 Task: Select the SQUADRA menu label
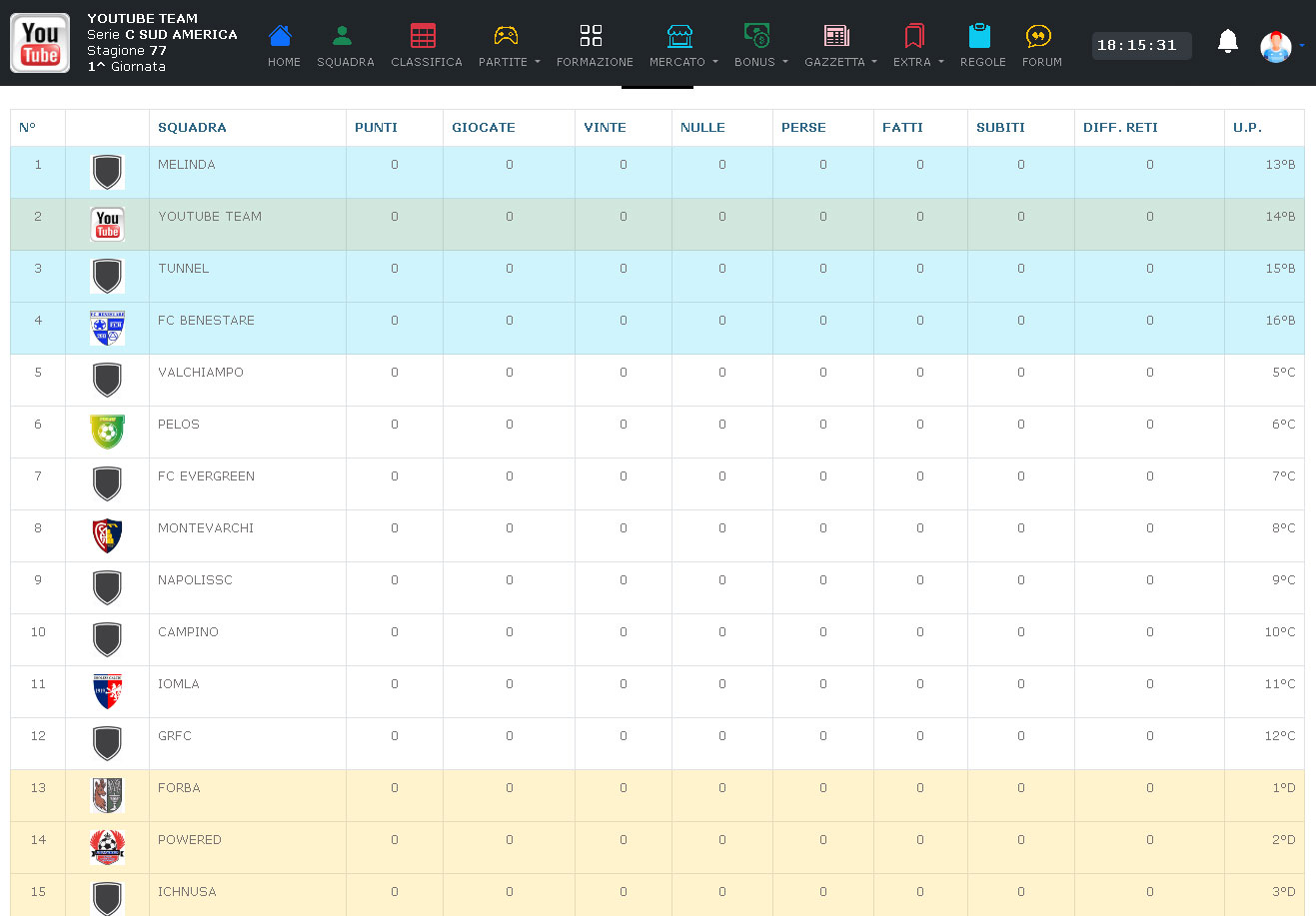click(346, 62)
